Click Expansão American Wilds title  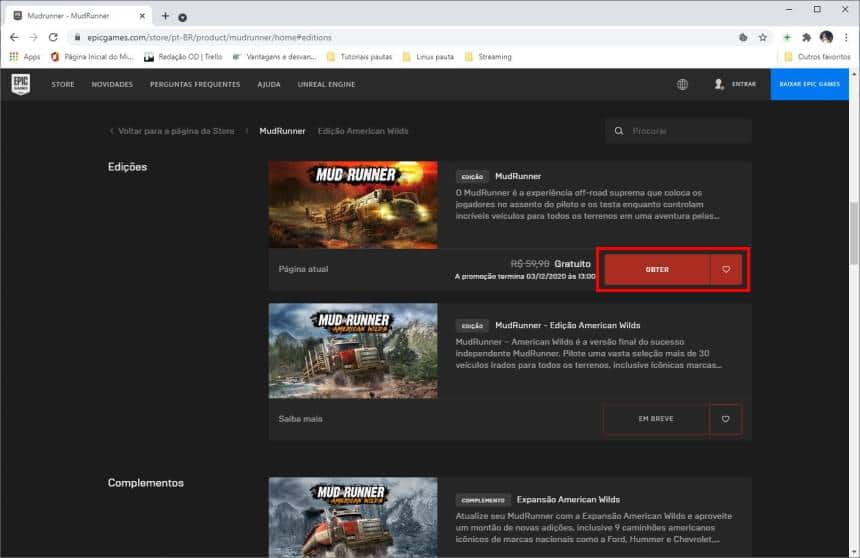[x=568, y=500]
